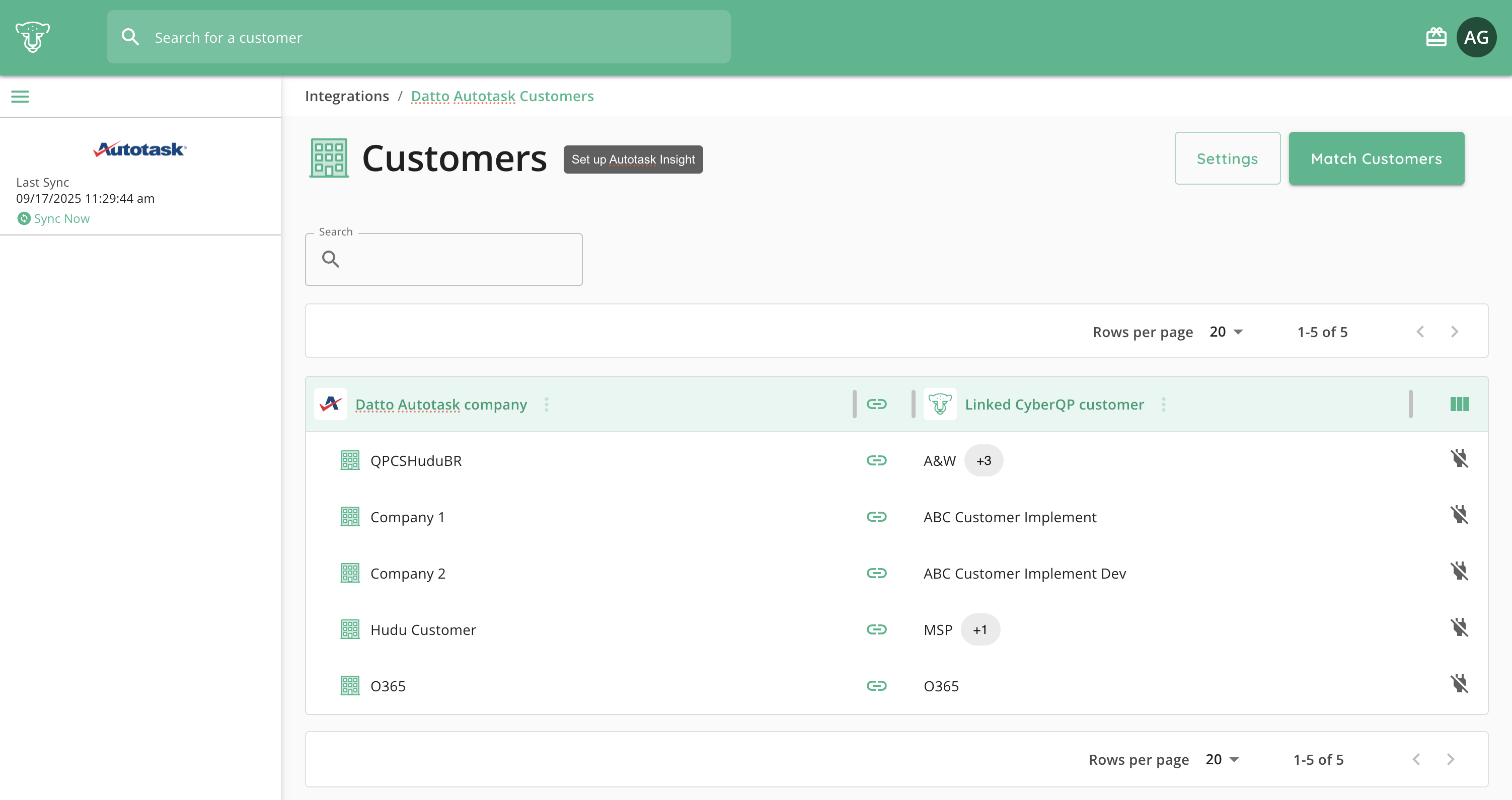This screenshot has height=800, width=1512.
Task: Click the Settings button
Action: (1227, 158)
